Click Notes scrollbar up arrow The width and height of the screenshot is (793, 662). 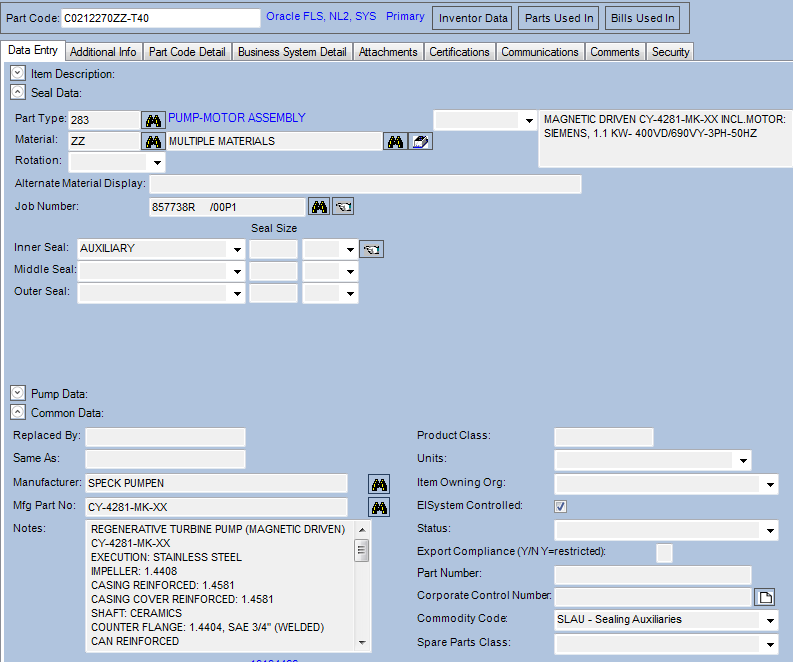(362, 529)
